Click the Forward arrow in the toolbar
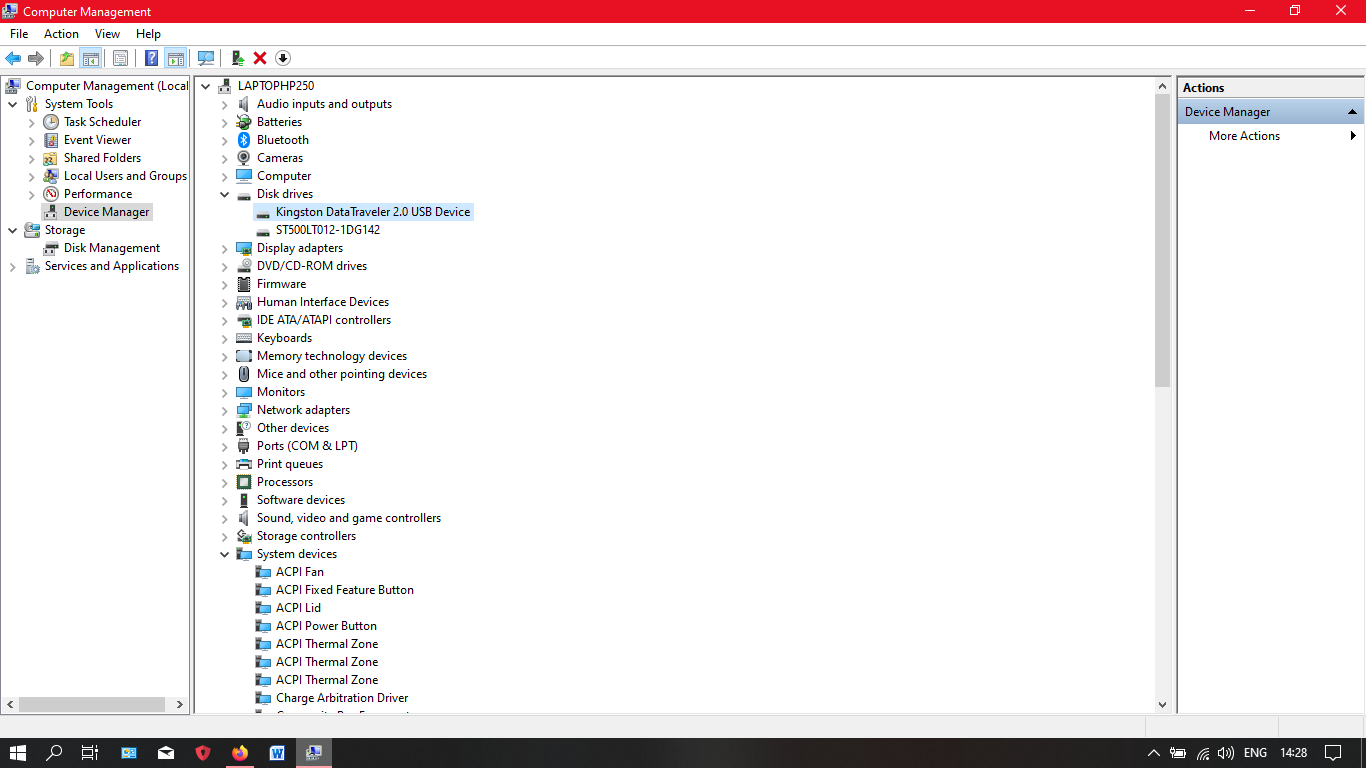The image size is (1366, 768). 36,58
